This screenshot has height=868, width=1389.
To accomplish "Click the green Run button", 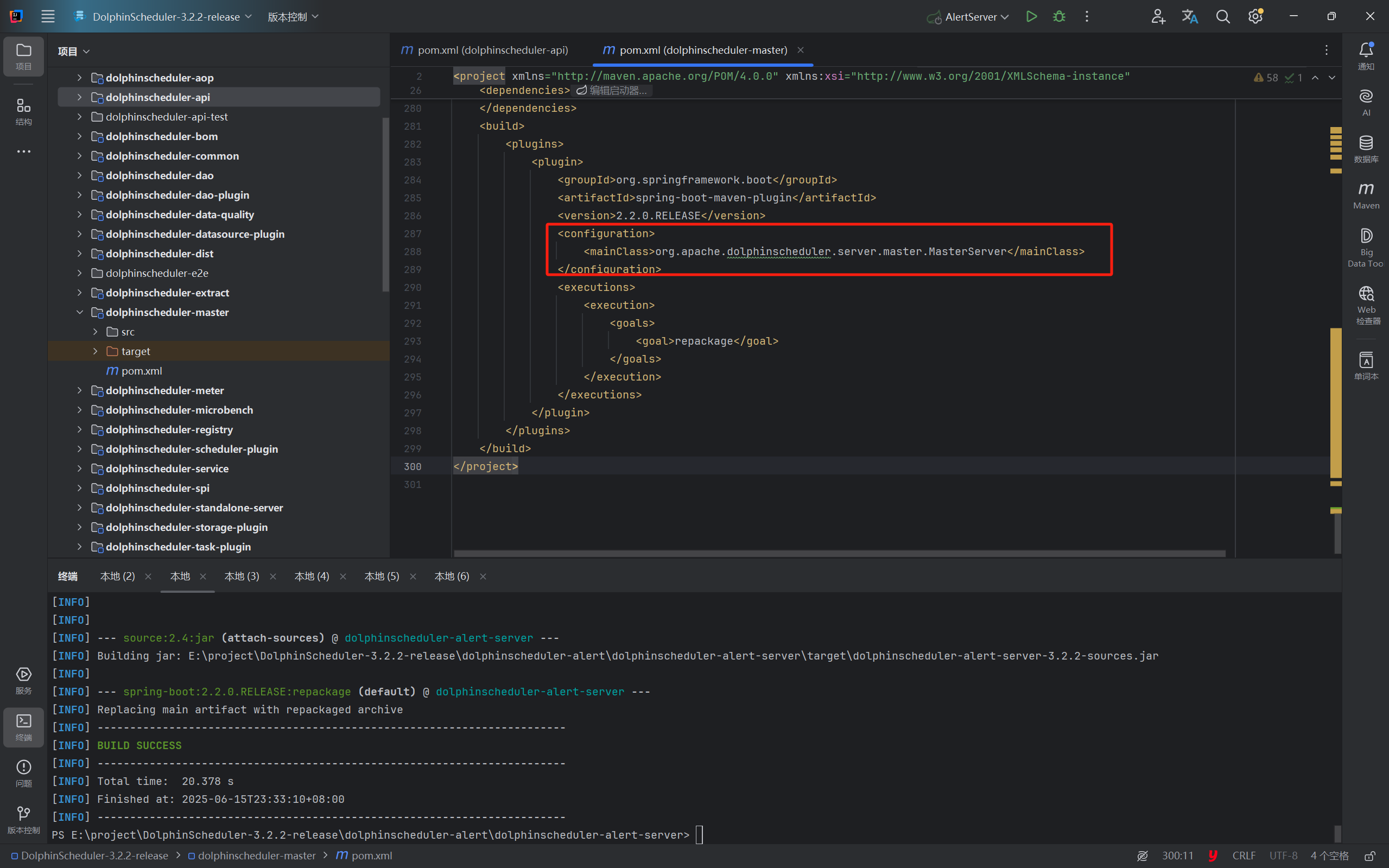I will coord(1031,17).
